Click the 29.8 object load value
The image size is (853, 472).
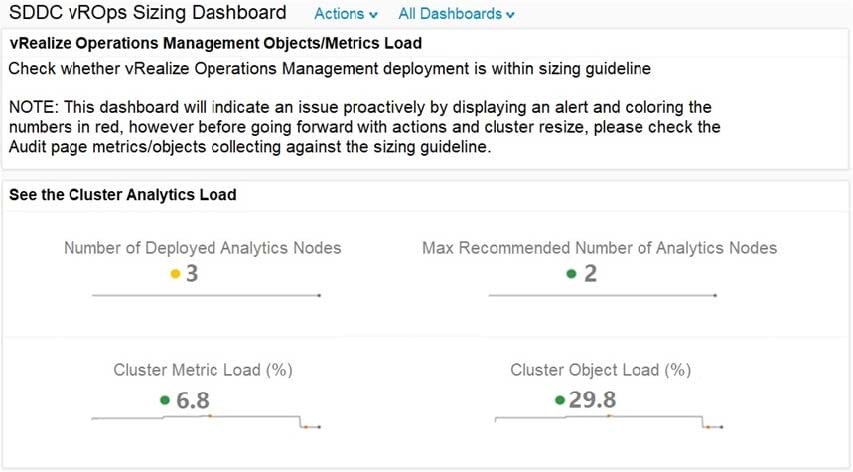point(593,400)
